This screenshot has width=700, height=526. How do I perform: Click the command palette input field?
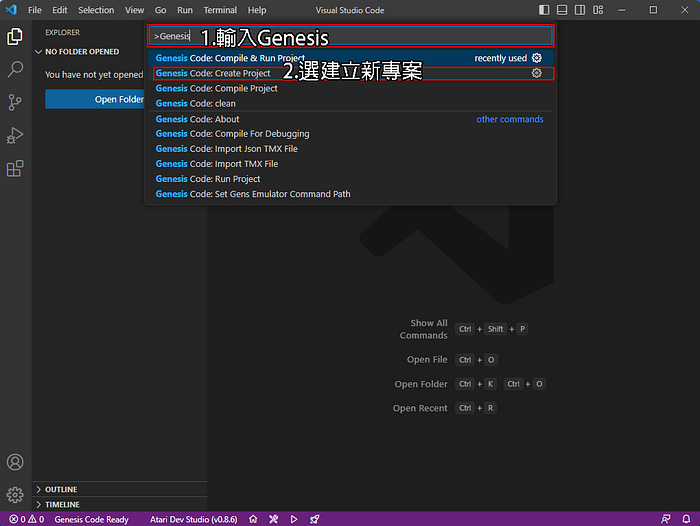[351, 36]
